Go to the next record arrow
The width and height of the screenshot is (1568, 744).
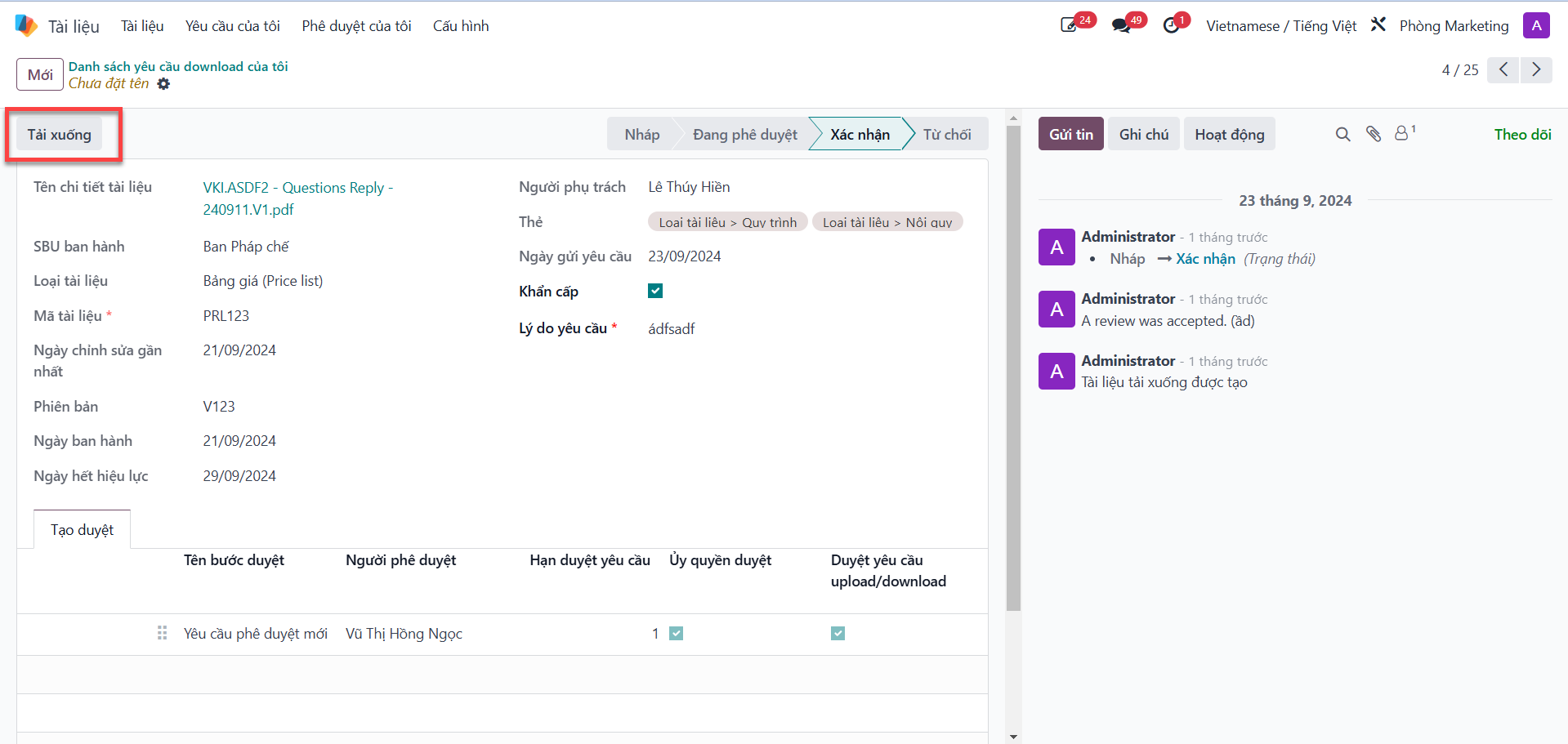[1536, 70]
